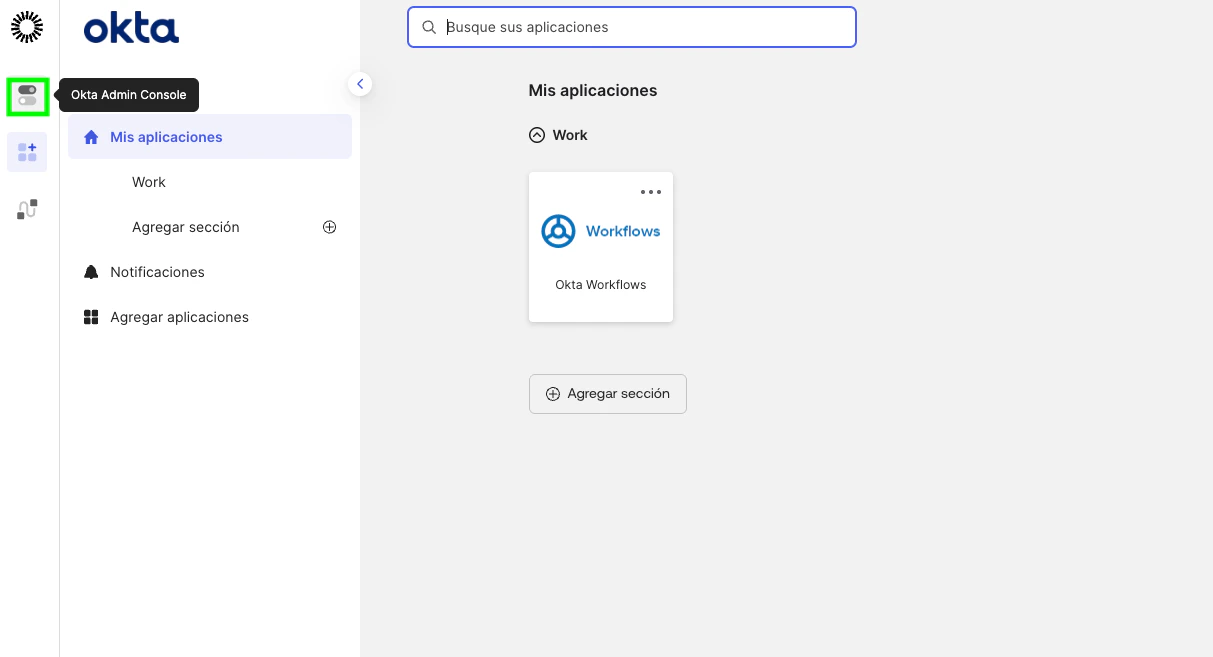Open the Workflows rail icon

[27, 210]
